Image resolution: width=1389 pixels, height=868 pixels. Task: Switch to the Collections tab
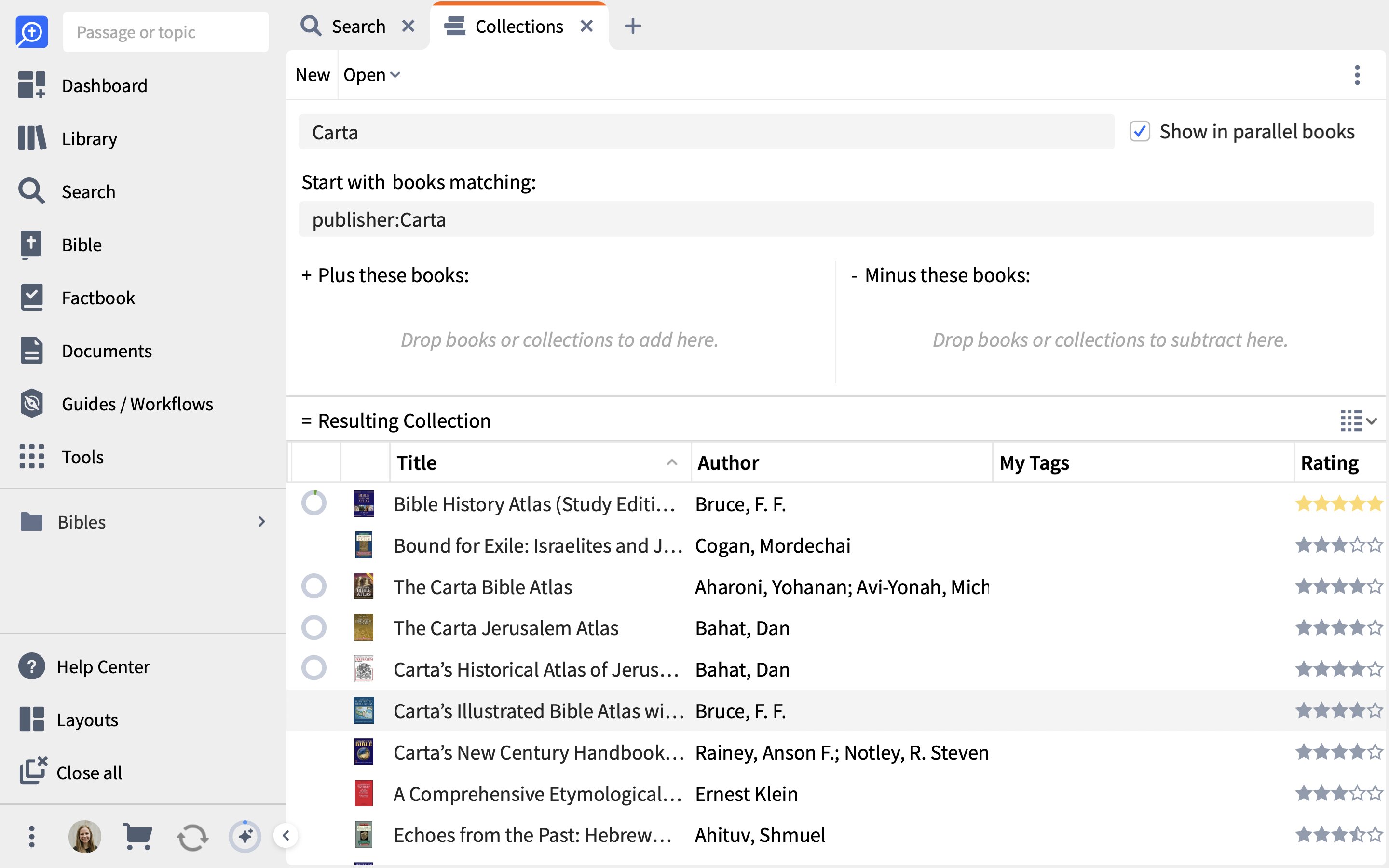[x=519, y=27]
